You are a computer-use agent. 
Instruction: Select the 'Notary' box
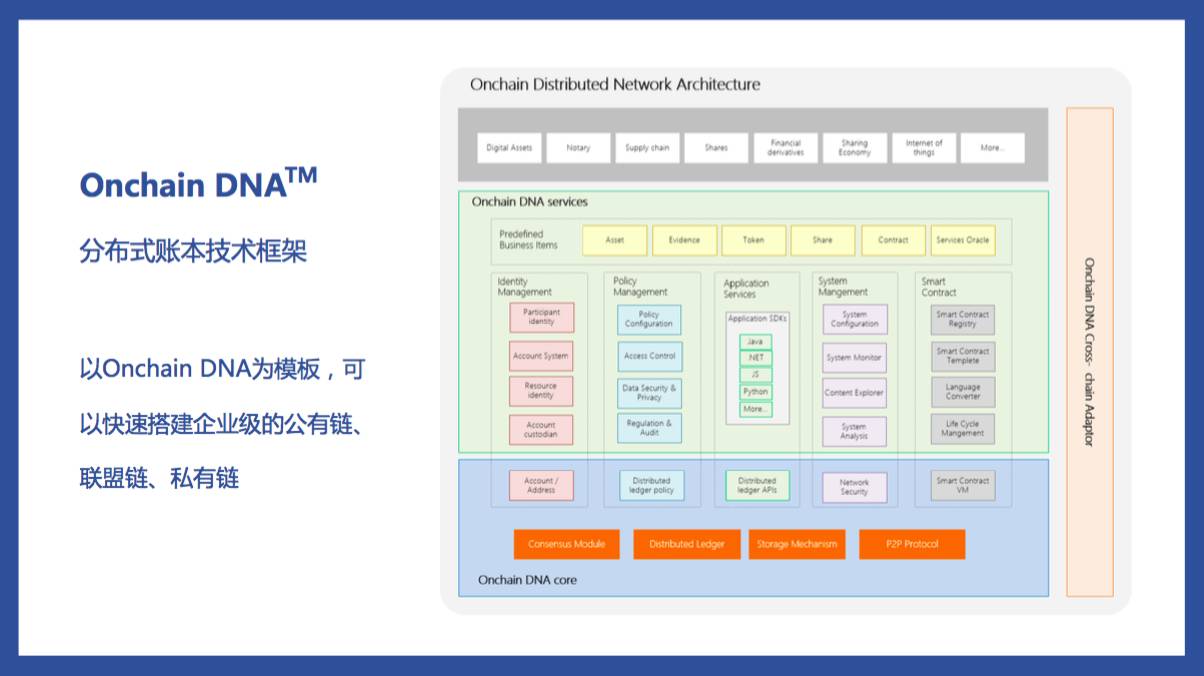pos(578,148)
